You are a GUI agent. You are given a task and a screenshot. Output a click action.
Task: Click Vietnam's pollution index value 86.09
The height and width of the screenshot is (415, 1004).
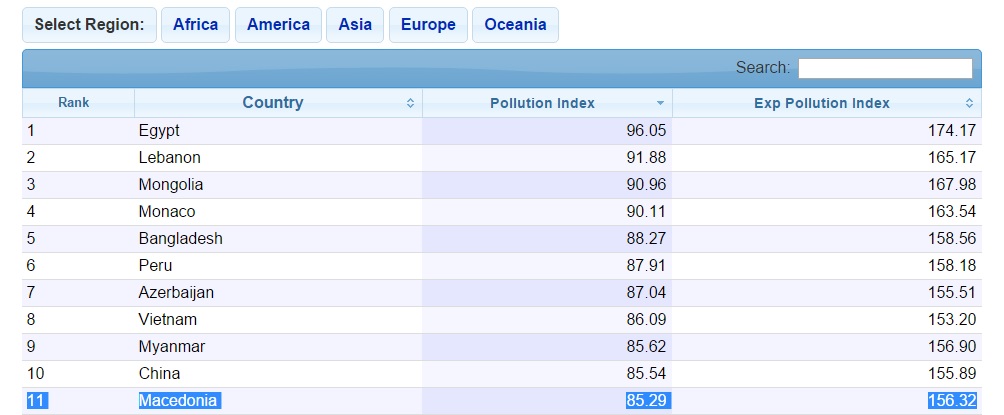coord(646,320)
